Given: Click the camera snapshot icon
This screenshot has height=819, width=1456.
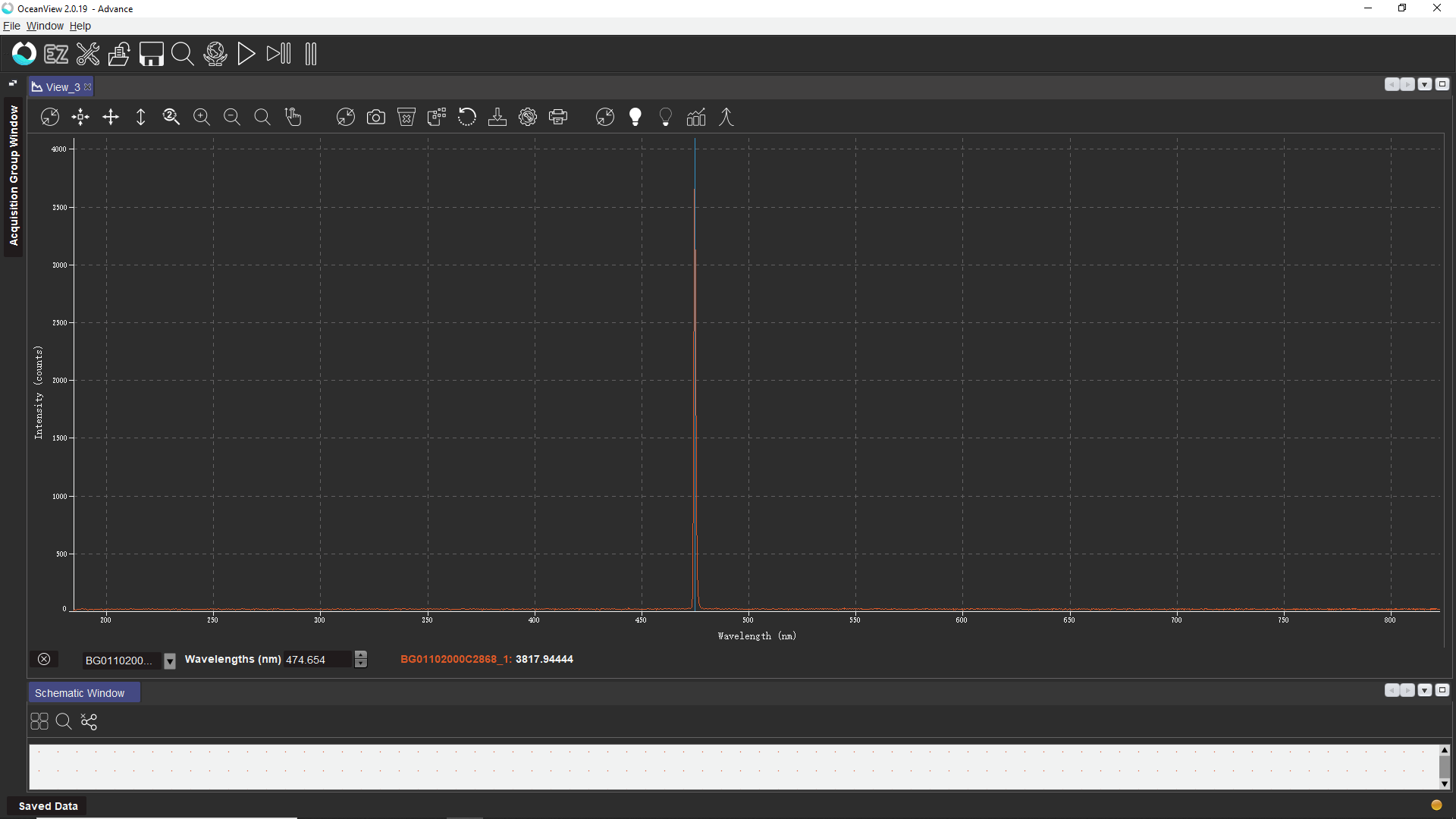Looking at the screenshot, I should pyautogui.click(x=376, y=117).
